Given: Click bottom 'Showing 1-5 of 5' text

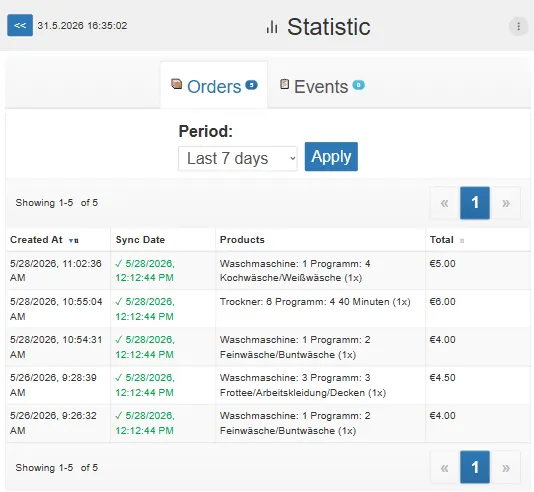Looking at the screenshot, I should coord(57,467).
